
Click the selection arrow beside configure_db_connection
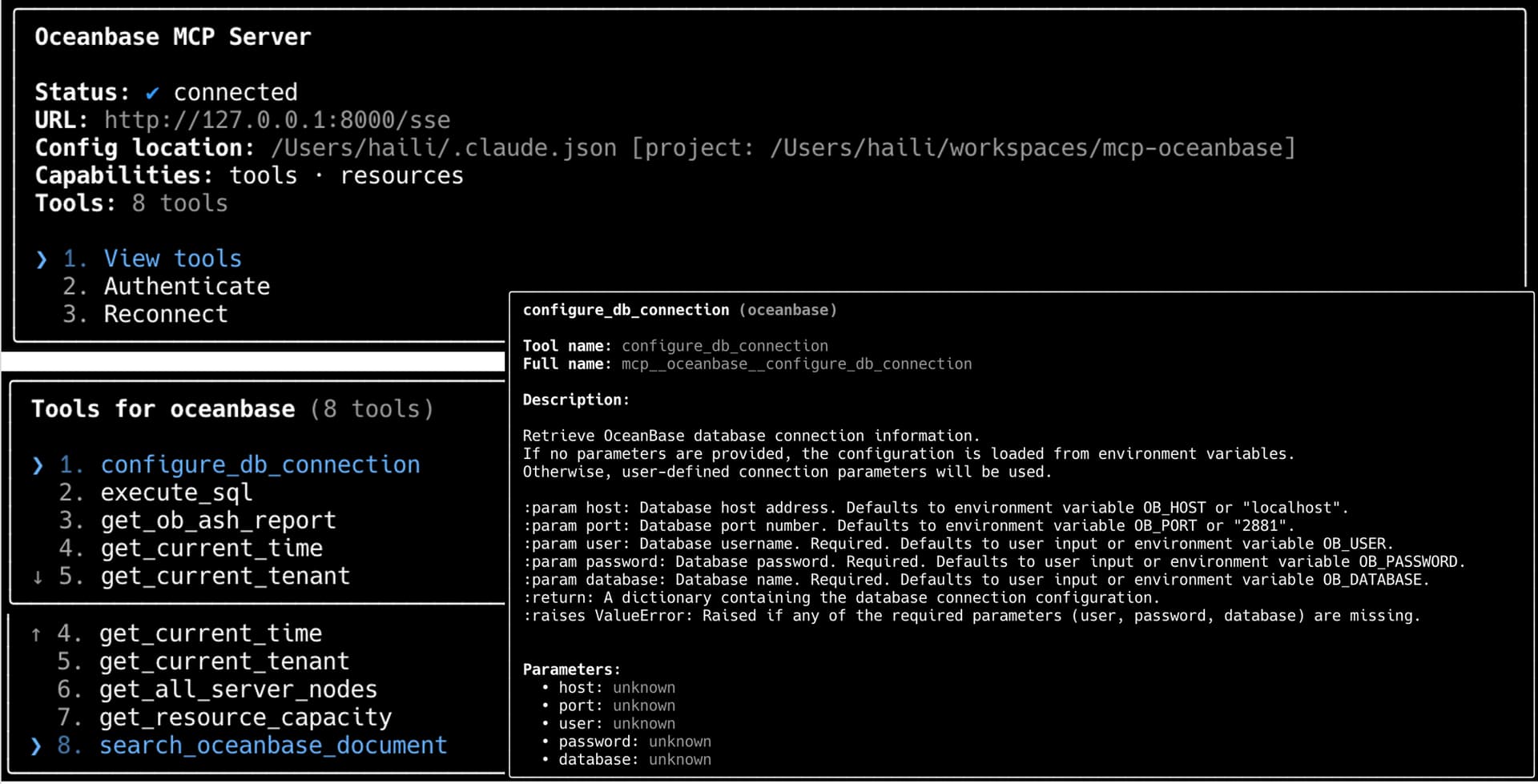tap(38, 465)
